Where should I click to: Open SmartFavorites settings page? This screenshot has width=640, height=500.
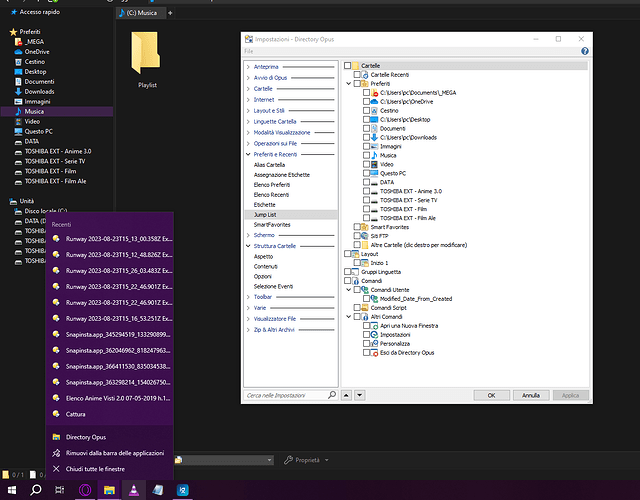[272, 225]
